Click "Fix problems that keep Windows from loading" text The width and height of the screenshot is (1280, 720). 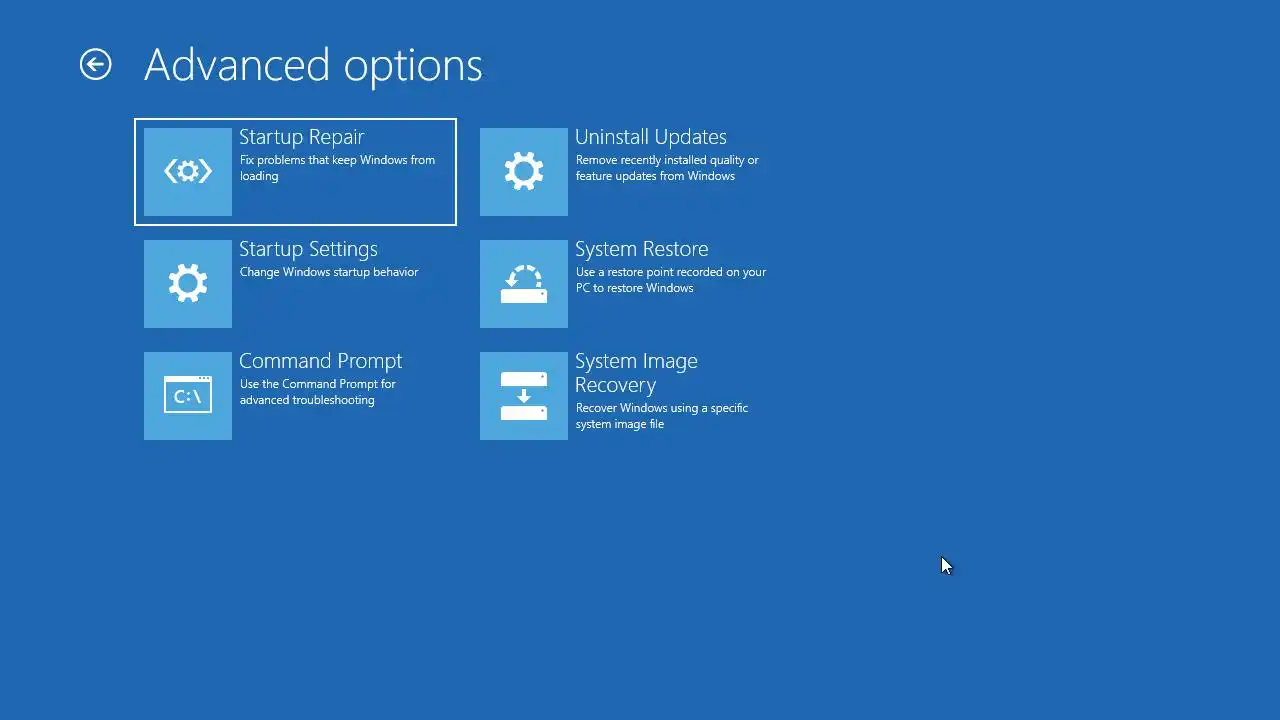pos(338,168)
